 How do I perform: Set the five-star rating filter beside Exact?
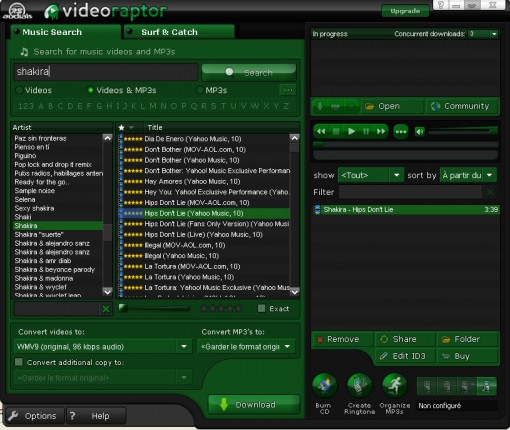pos(221,309)
